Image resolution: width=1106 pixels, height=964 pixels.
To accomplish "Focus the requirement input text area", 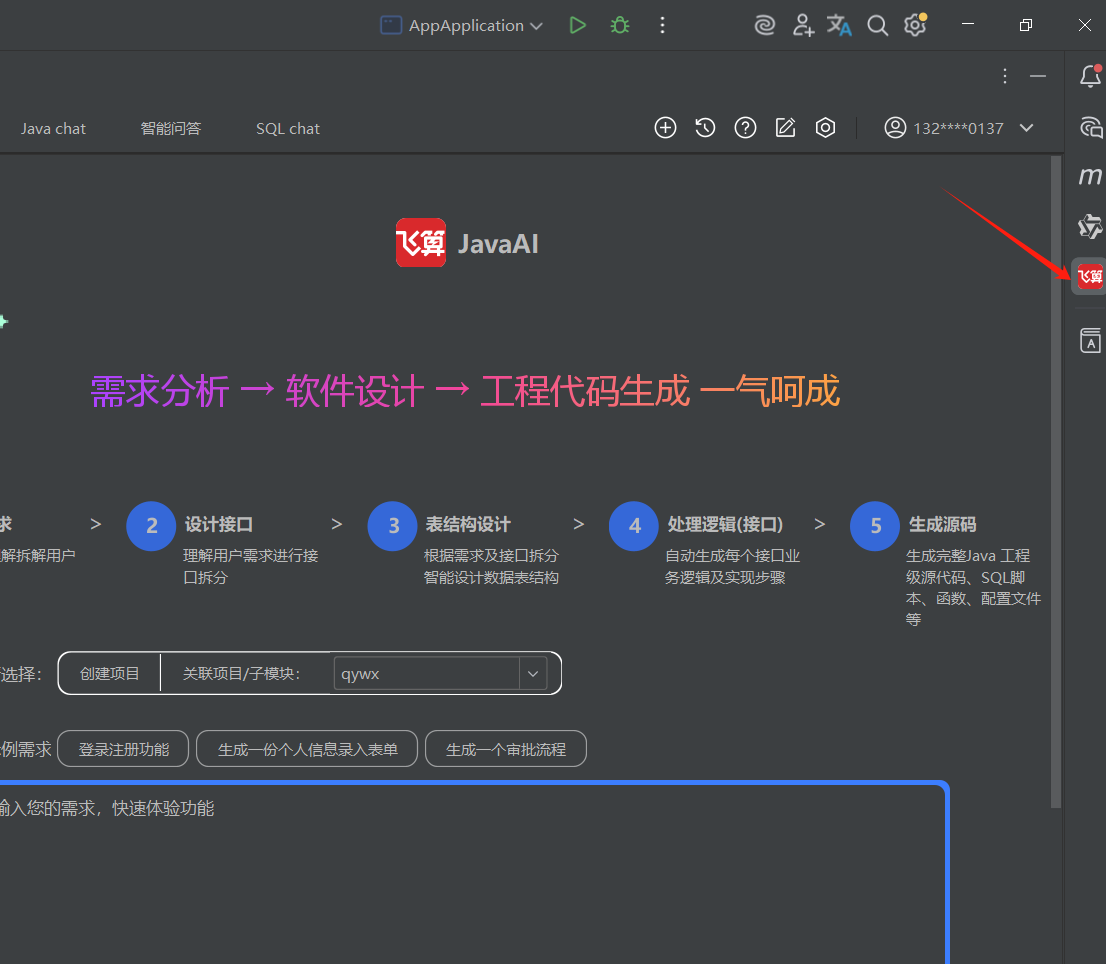I will coord(473,873).
